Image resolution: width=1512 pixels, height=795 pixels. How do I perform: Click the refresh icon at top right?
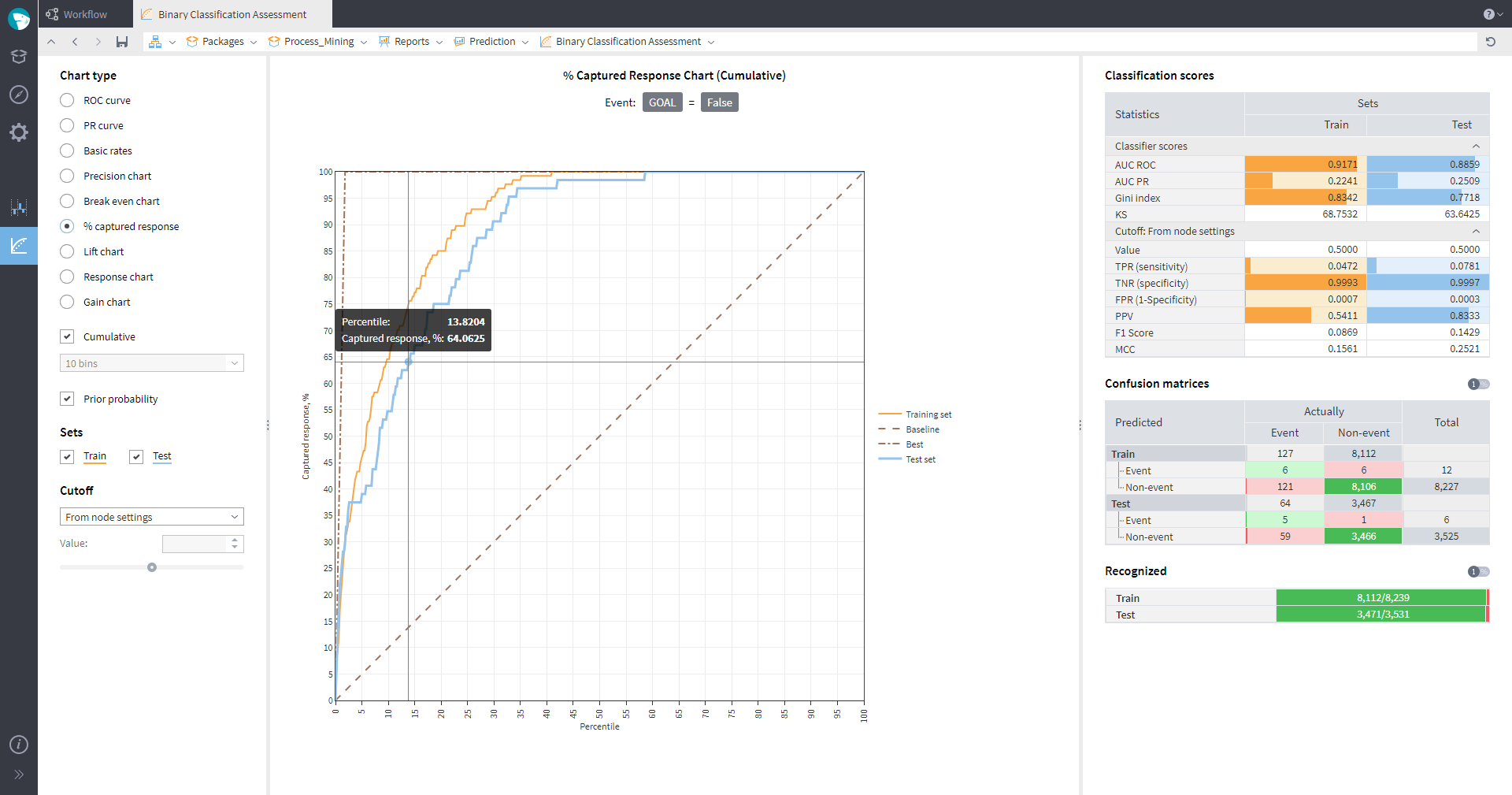coord(1490,42)
